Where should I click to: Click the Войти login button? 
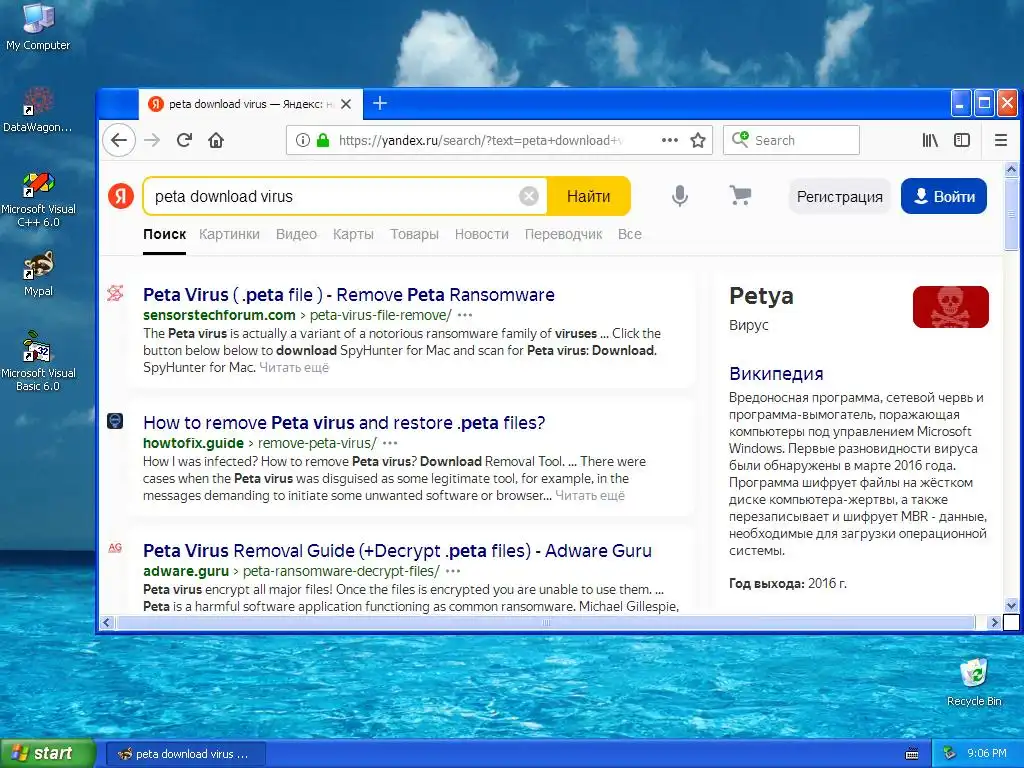[x=944, y=196]
